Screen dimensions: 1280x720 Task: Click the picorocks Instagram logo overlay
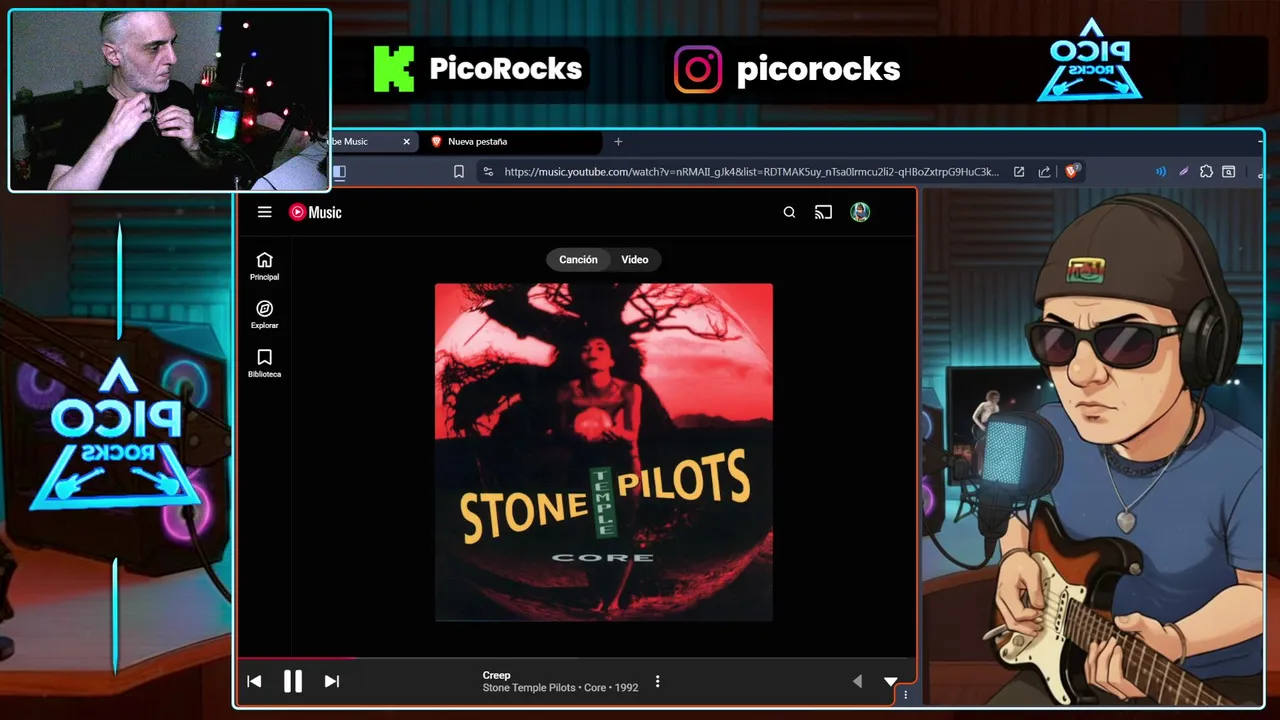(698, 69)
